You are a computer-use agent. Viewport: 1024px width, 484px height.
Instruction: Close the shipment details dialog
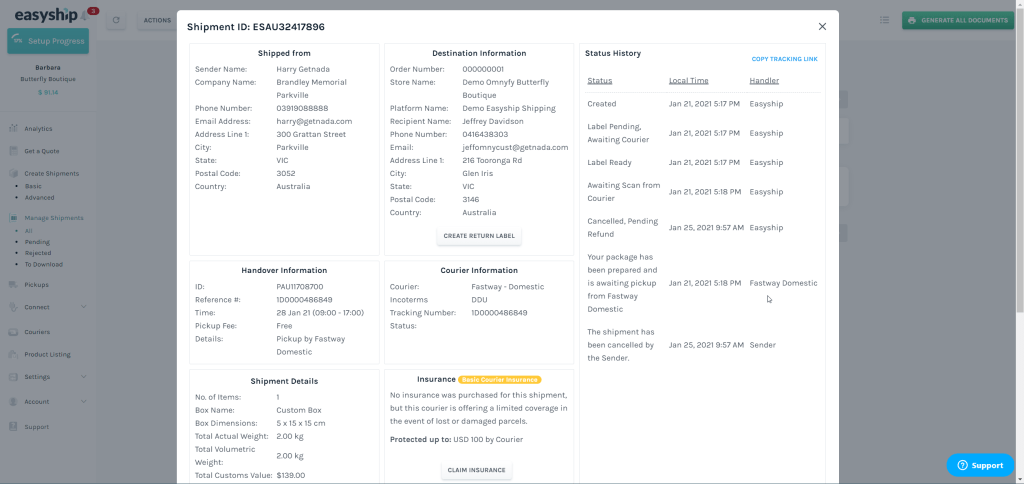click(822, 26)
